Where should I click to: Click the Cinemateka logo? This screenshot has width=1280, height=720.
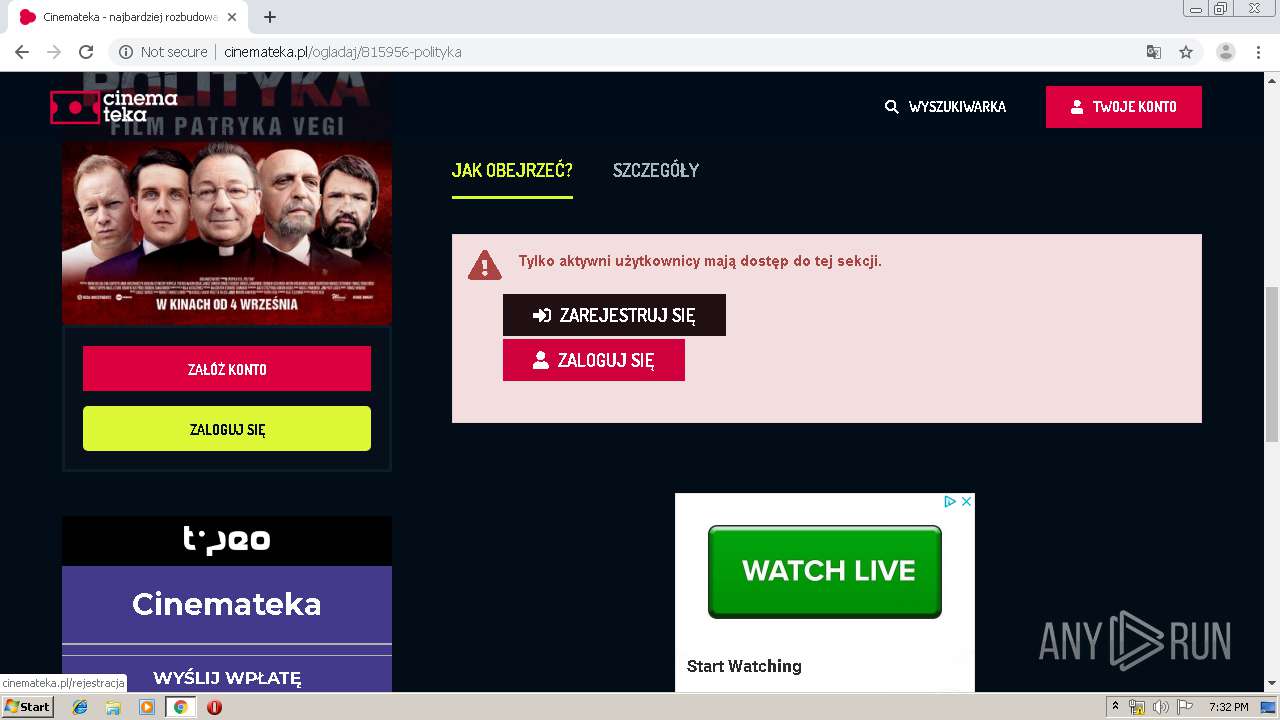click(x=114, y=107)
